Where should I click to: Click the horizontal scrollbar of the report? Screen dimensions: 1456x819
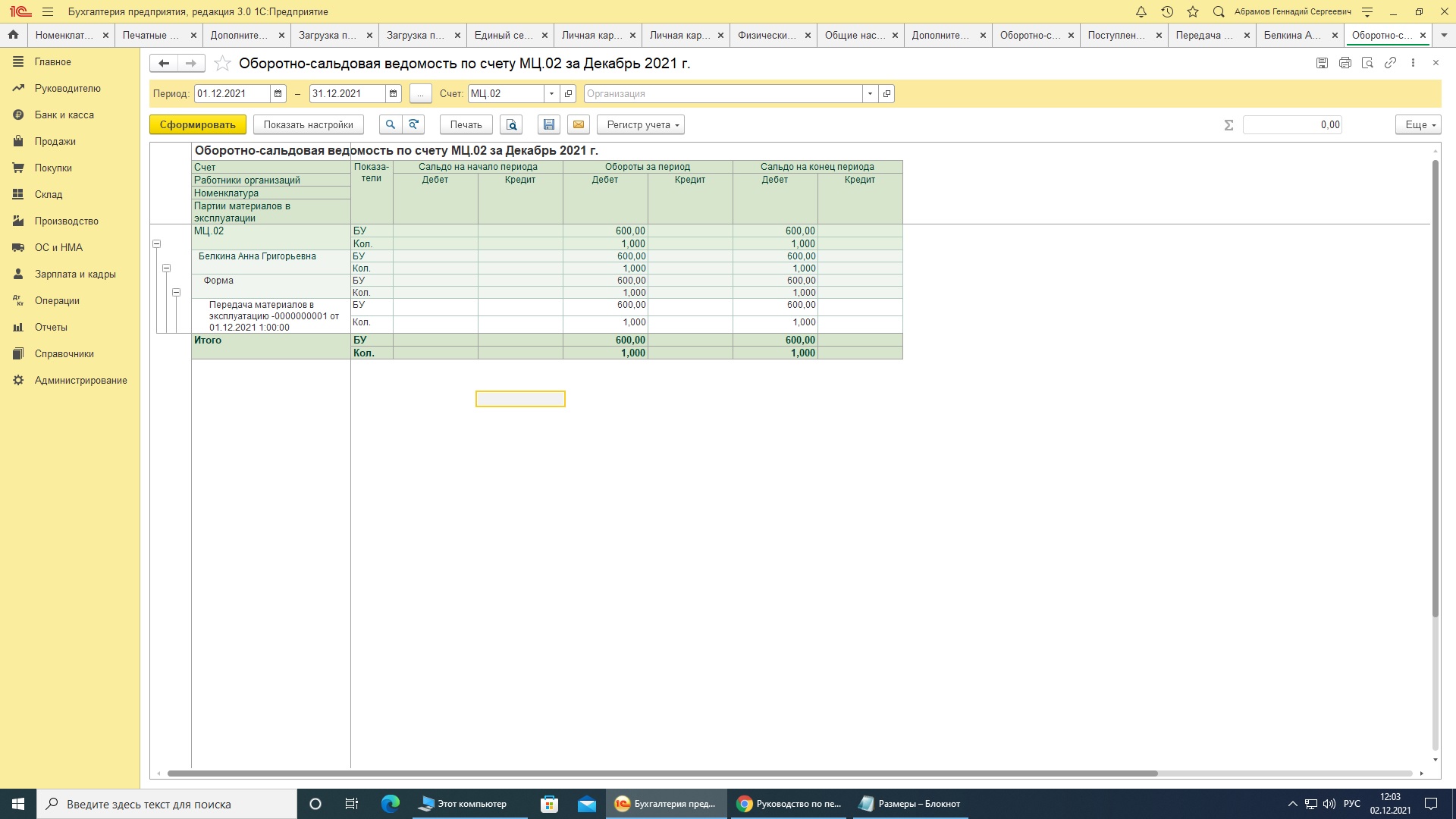(x=662, y=773)
